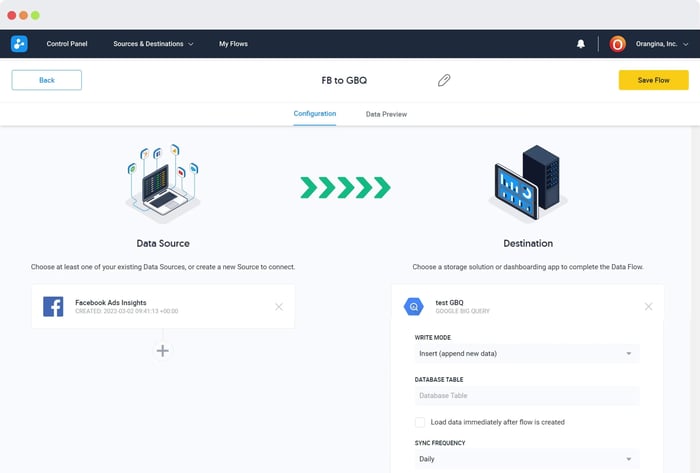
Task: Enable load data immediately checkbox
Action: pos(420,423)
